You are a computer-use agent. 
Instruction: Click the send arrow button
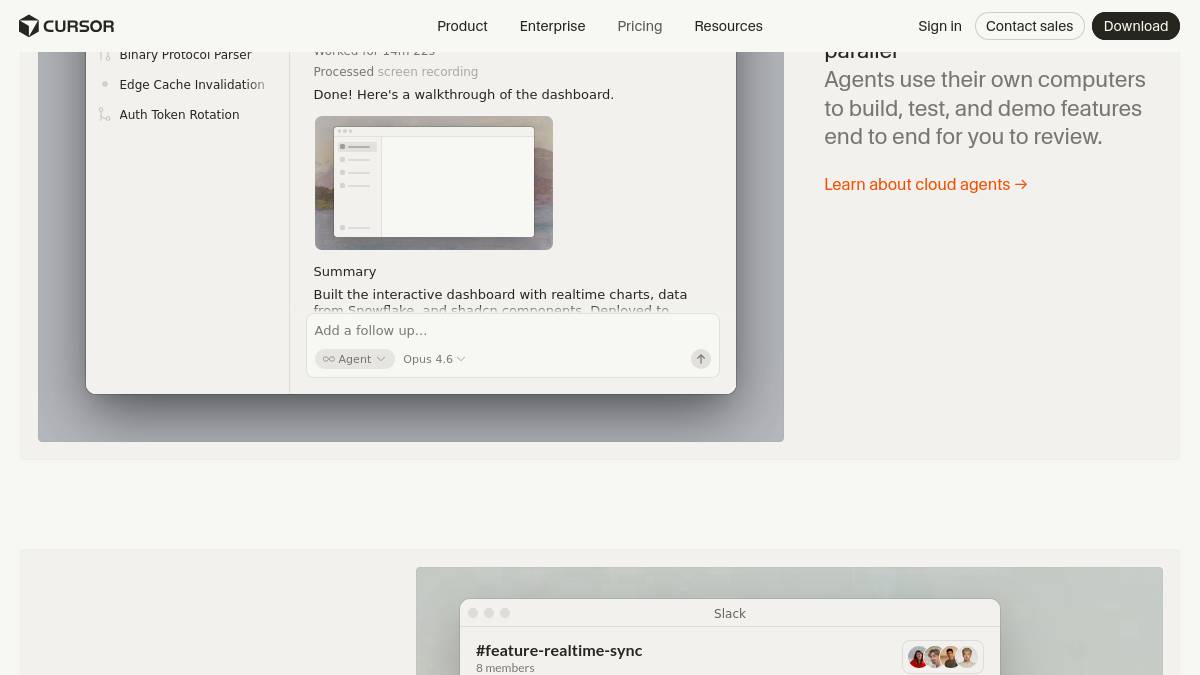pos(701,359)
